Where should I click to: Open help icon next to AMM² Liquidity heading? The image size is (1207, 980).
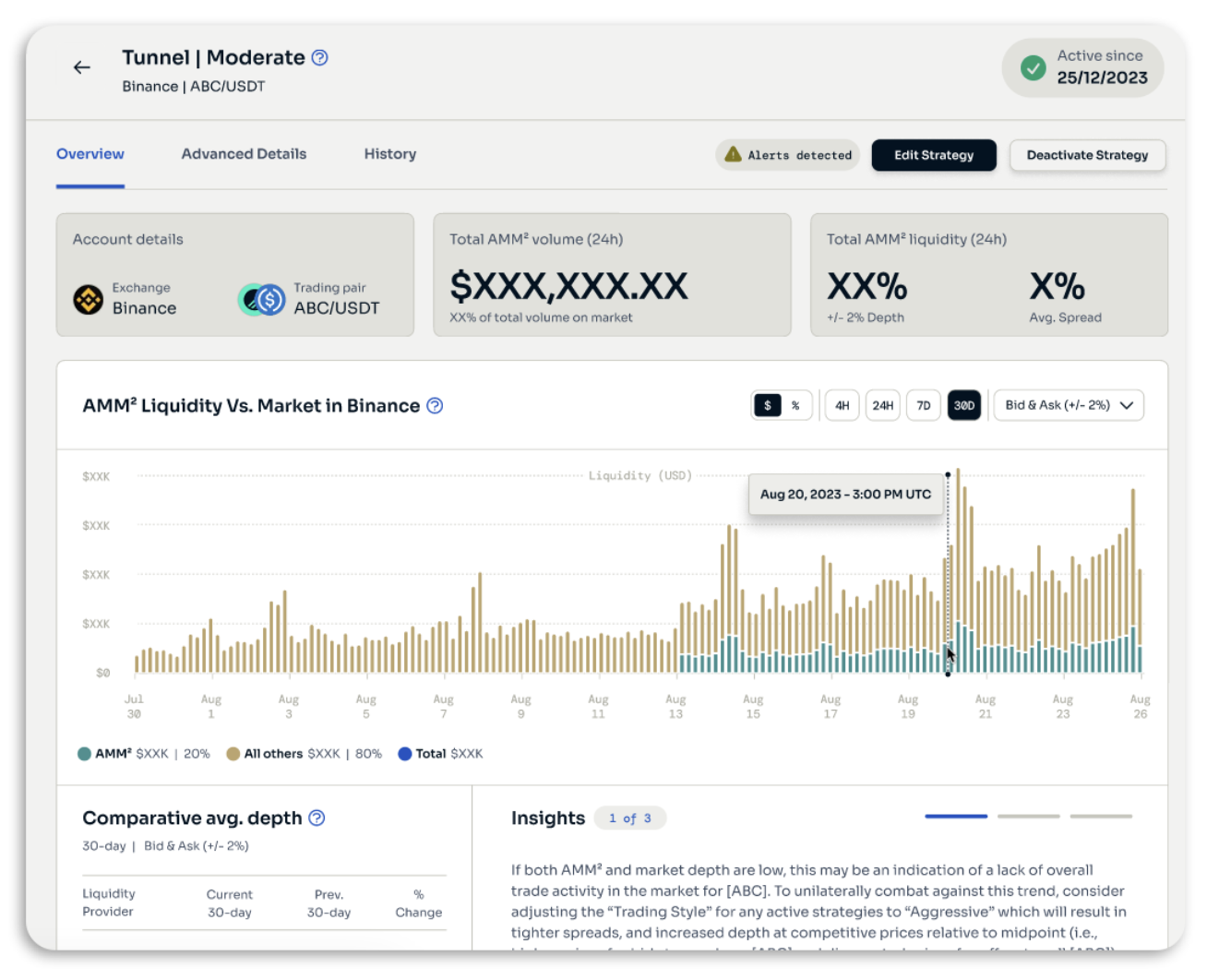coord(435,406)
